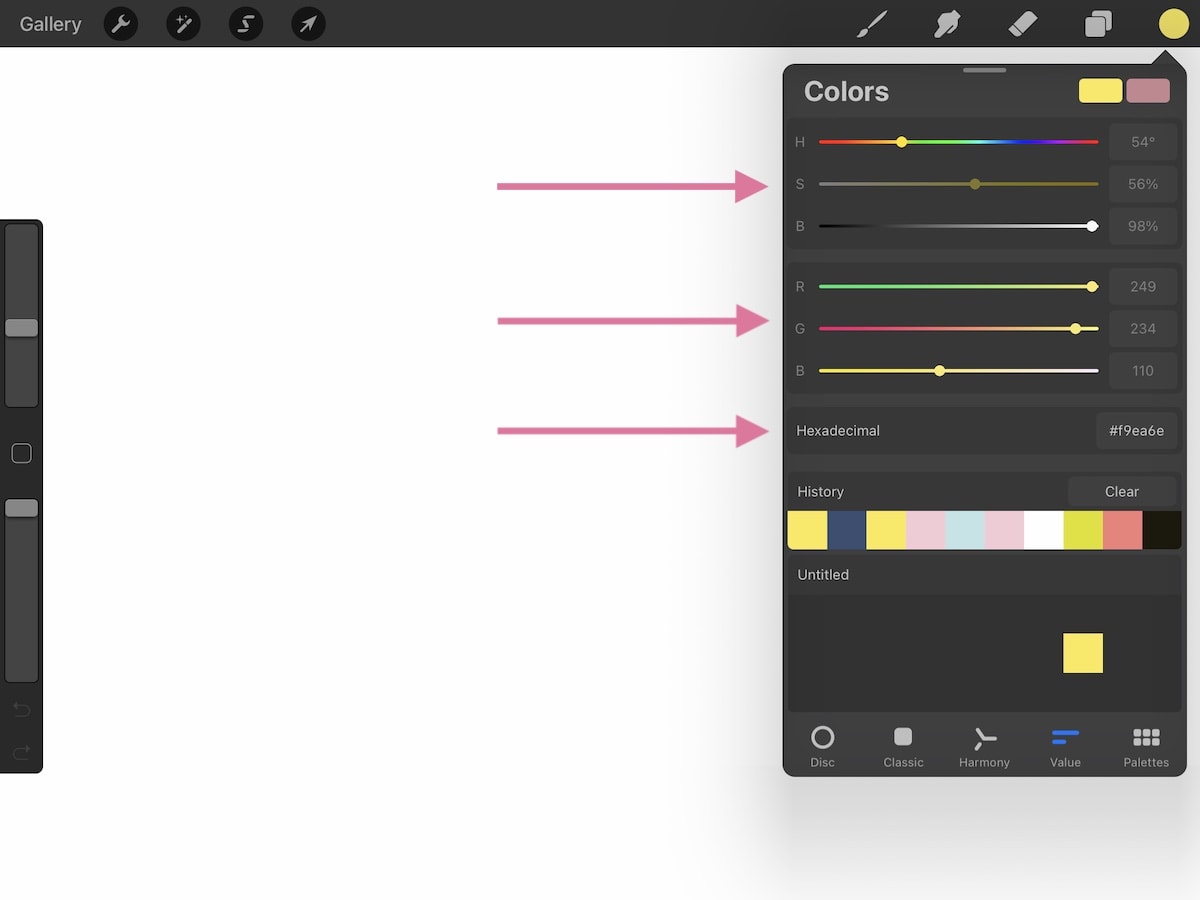This screenshot has height=900, width=1200.
Task: Pick the white history swatch
Action: (1044, 530)
